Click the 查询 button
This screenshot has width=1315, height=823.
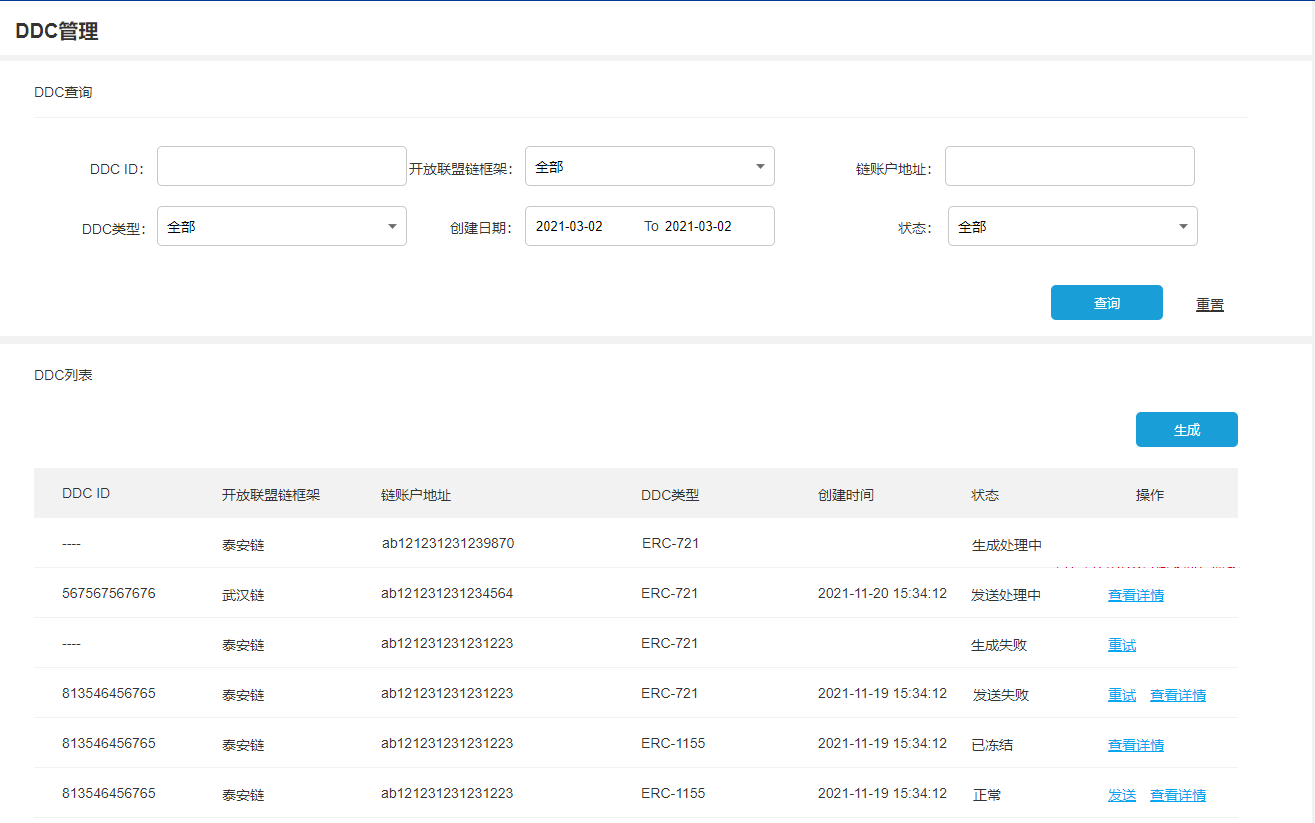pos(1107,303)
